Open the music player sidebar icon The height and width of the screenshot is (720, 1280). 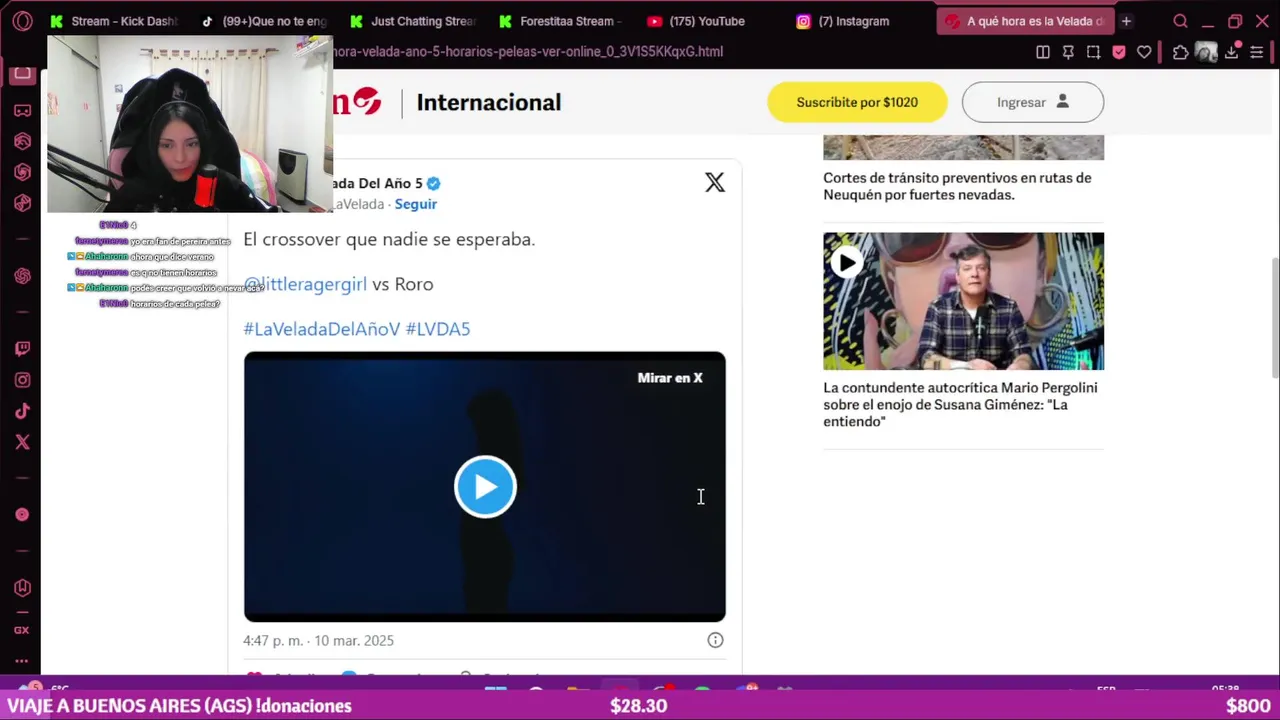coord(22,514)
